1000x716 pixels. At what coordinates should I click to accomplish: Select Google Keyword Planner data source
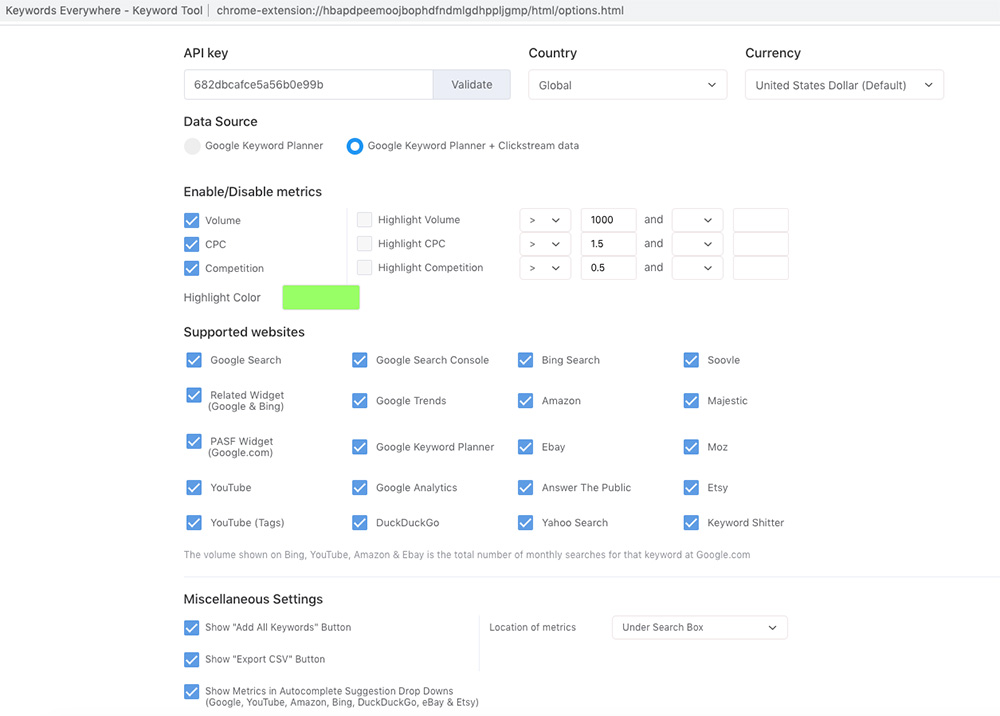coord(192,146)
